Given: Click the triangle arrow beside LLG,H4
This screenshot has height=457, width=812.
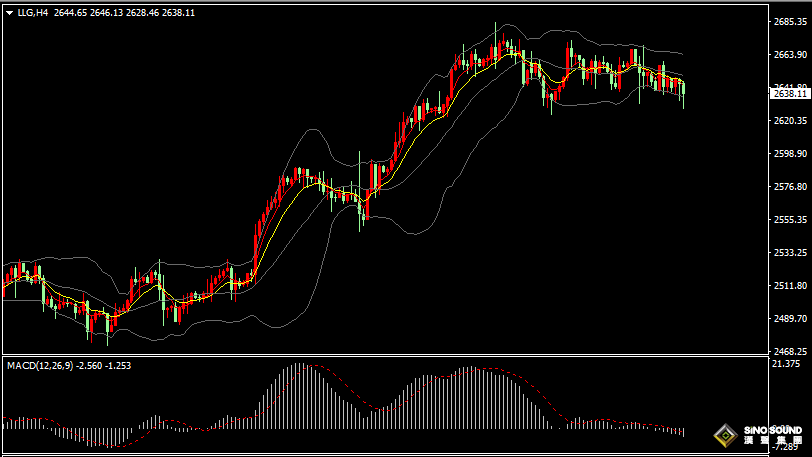Looking at the screenshot, I should click(9, 13).
